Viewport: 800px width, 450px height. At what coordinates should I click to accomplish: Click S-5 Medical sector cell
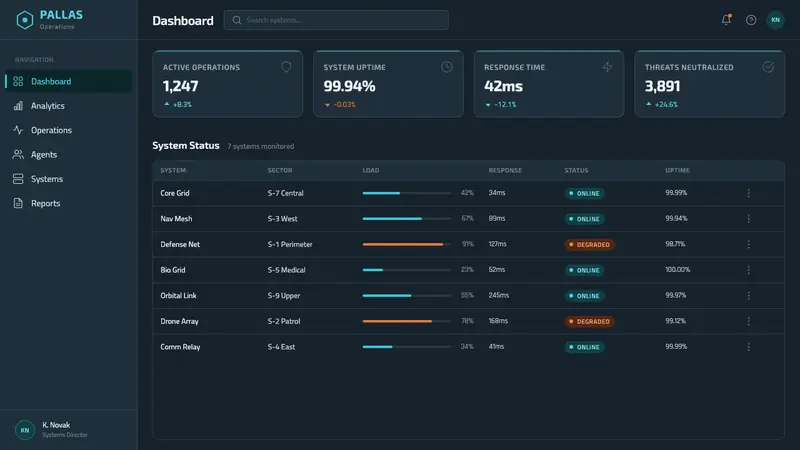point(286,270)
